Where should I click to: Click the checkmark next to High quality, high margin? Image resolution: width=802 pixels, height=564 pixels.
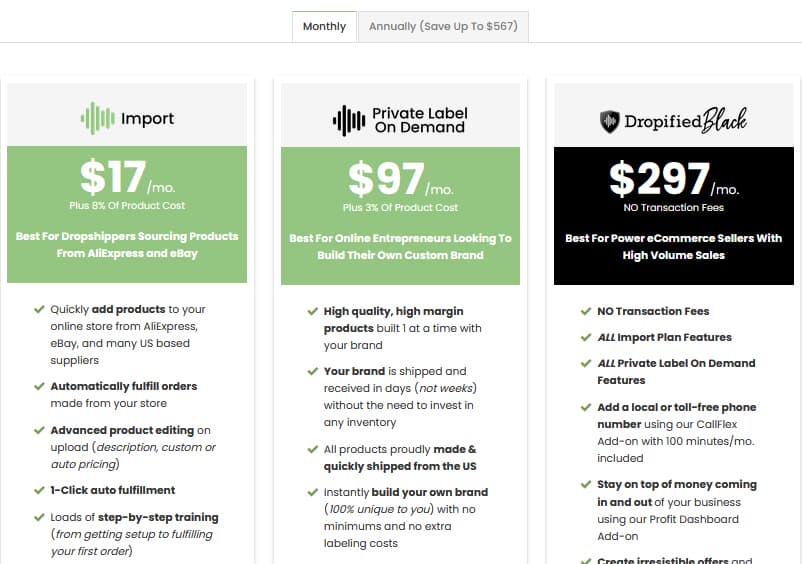pyautogui.click(x=313, y=311)
